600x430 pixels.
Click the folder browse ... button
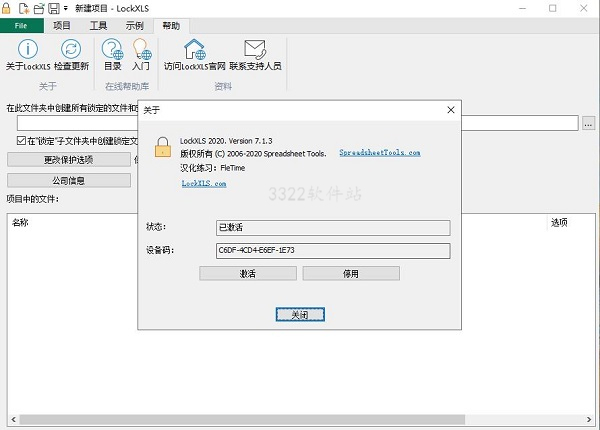(589, 124)
